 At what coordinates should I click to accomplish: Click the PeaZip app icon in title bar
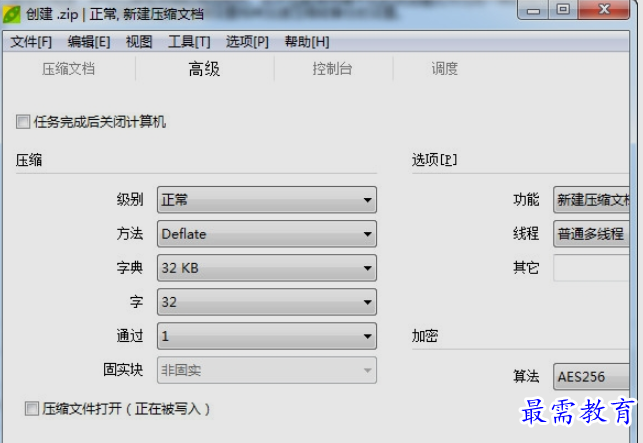(x=11, y=14)
